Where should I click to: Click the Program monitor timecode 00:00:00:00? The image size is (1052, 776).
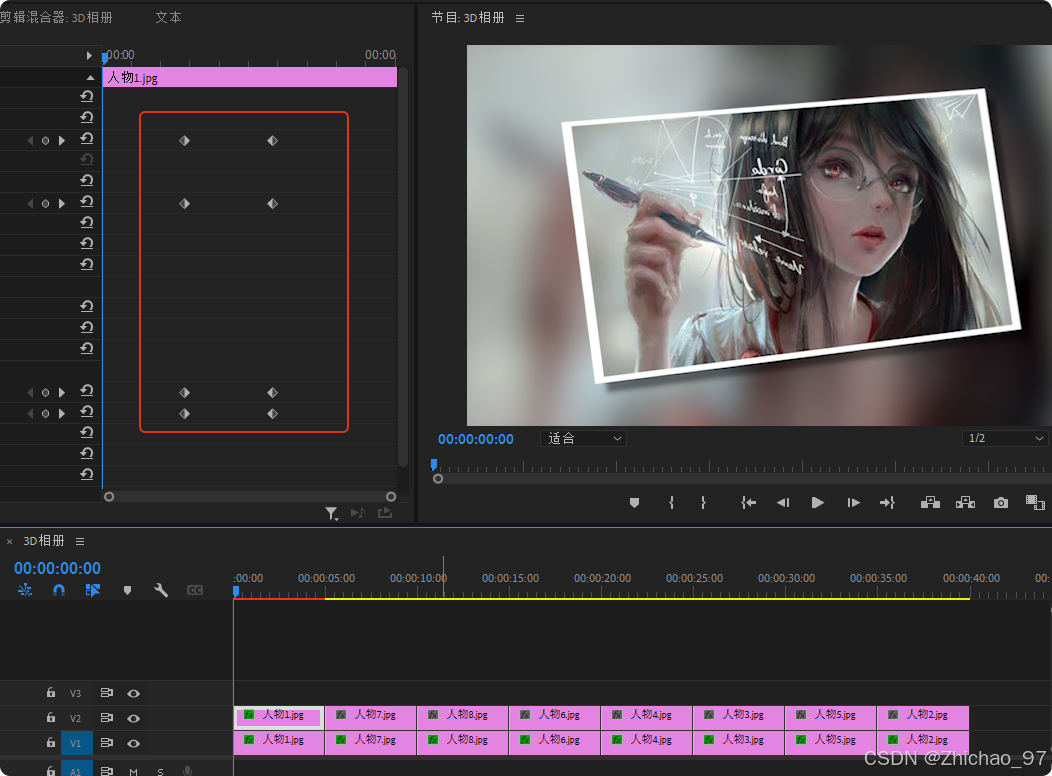(476, 439)
